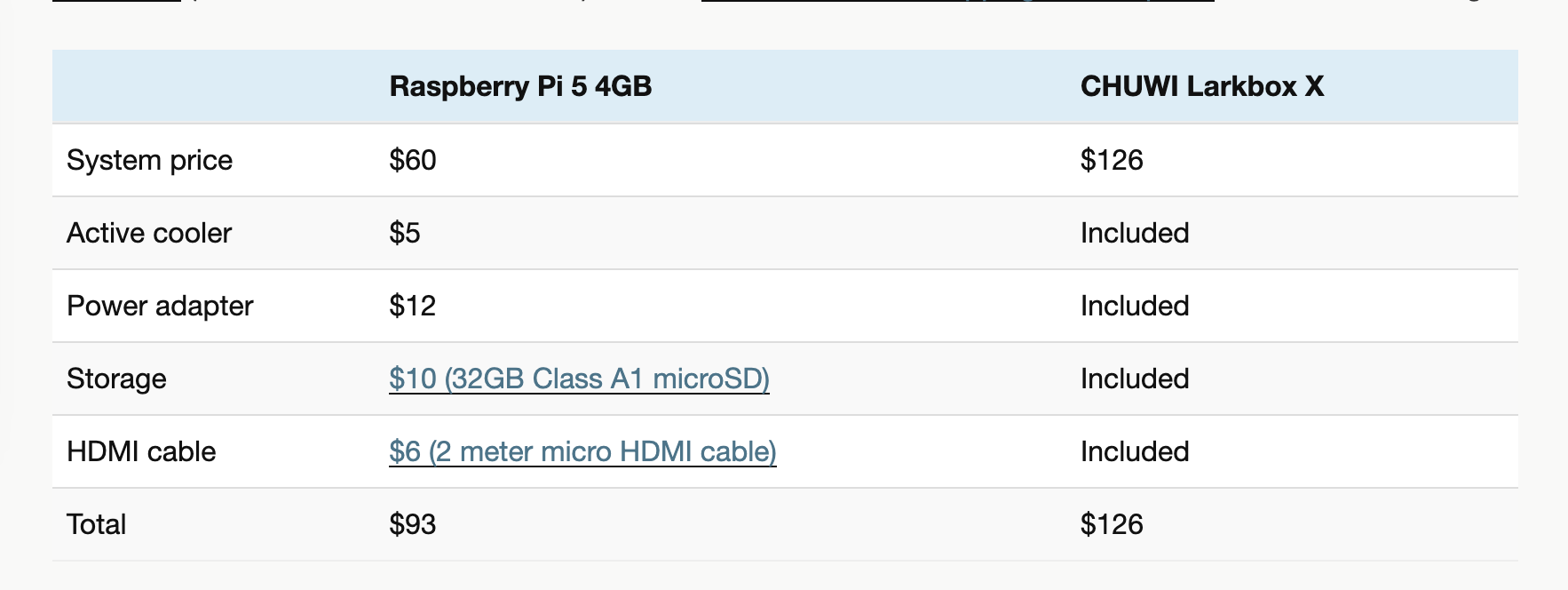Click Included in the Power adapter row

[1135, 306]
